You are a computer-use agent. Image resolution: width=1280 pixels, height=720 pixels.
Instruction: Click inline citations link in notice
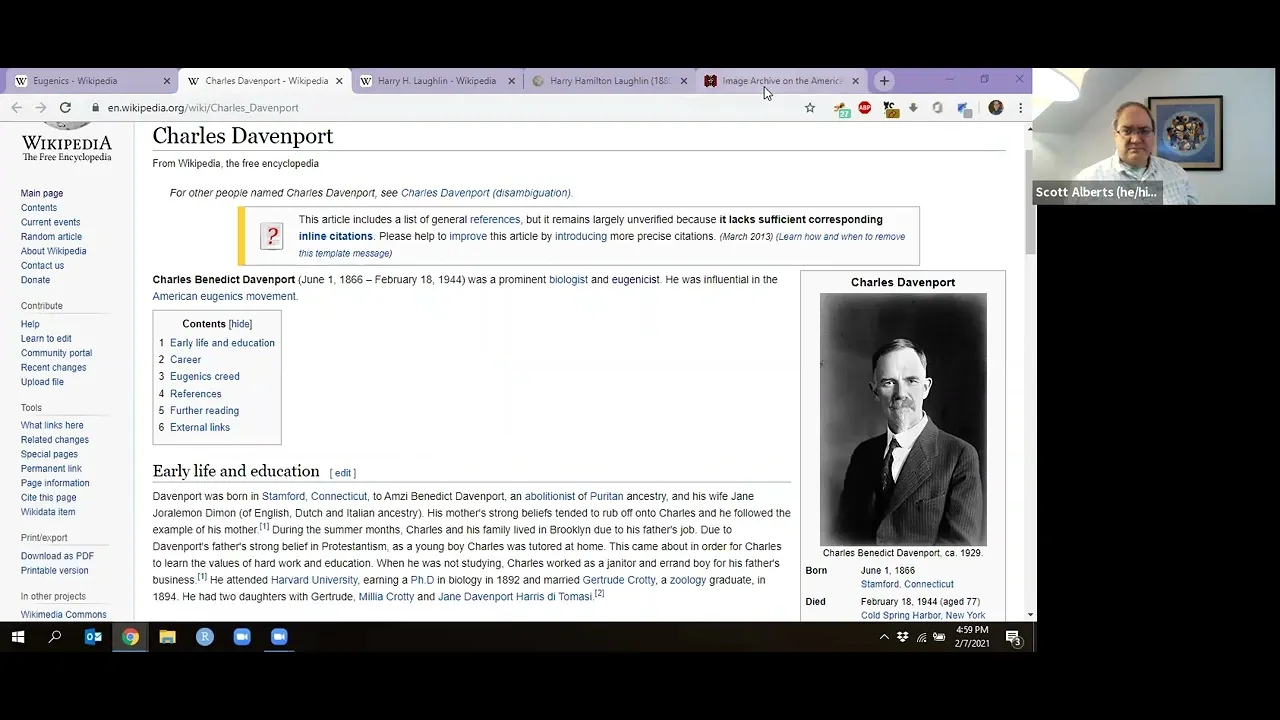tap(335, 237)
